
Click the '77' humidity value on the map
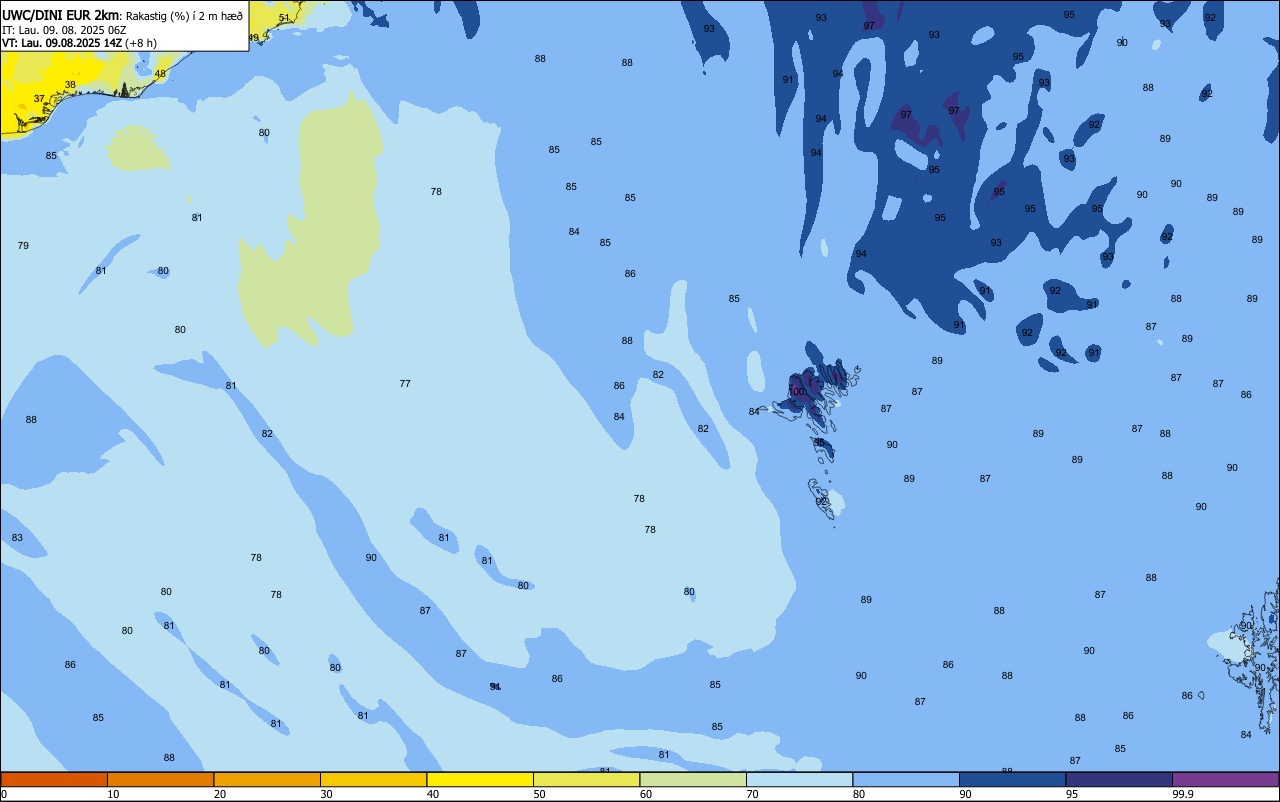coord(405,384)
